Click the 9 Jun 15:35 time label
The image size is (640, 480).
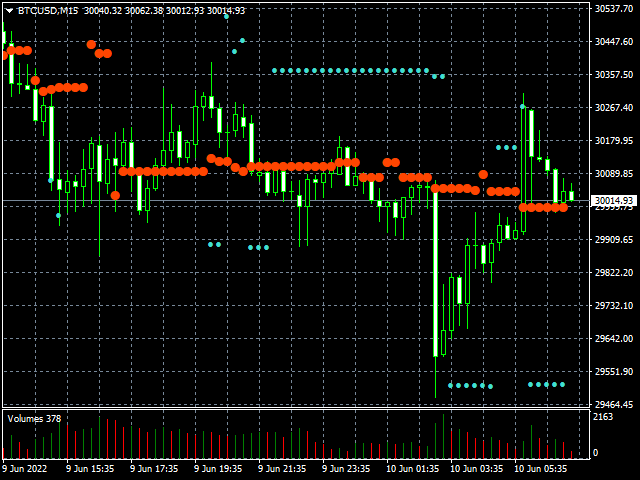coord(90,469)
